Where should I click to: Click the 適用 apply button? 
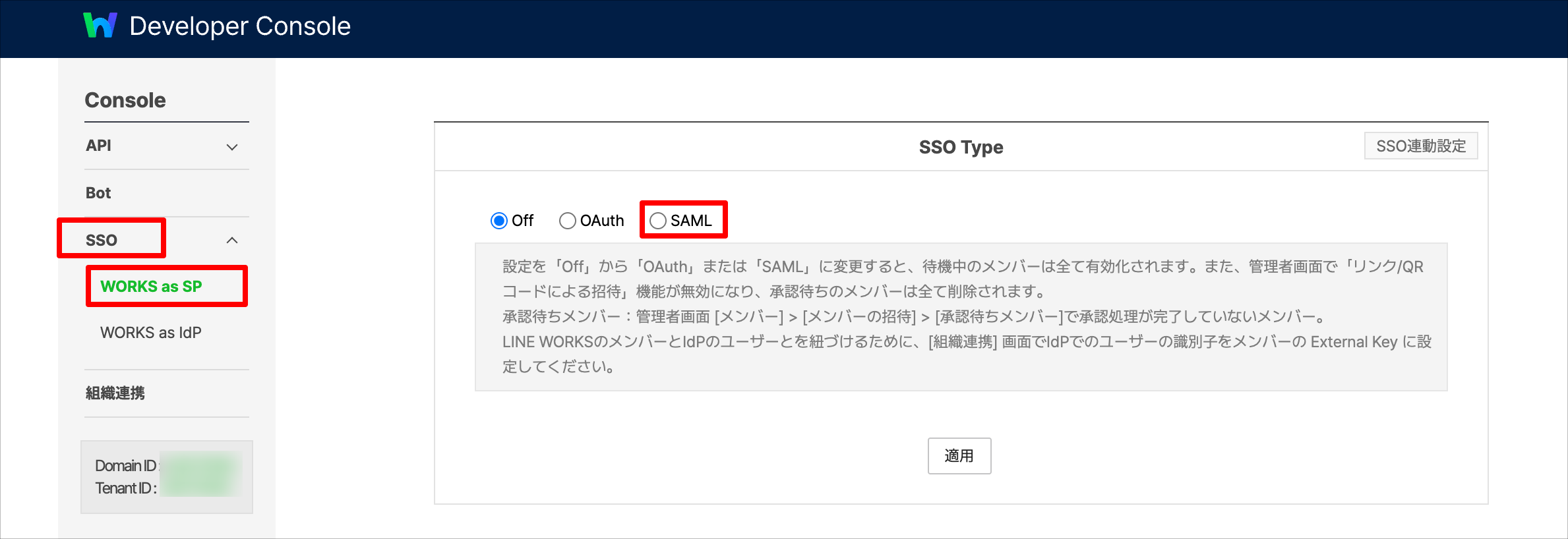959,456
